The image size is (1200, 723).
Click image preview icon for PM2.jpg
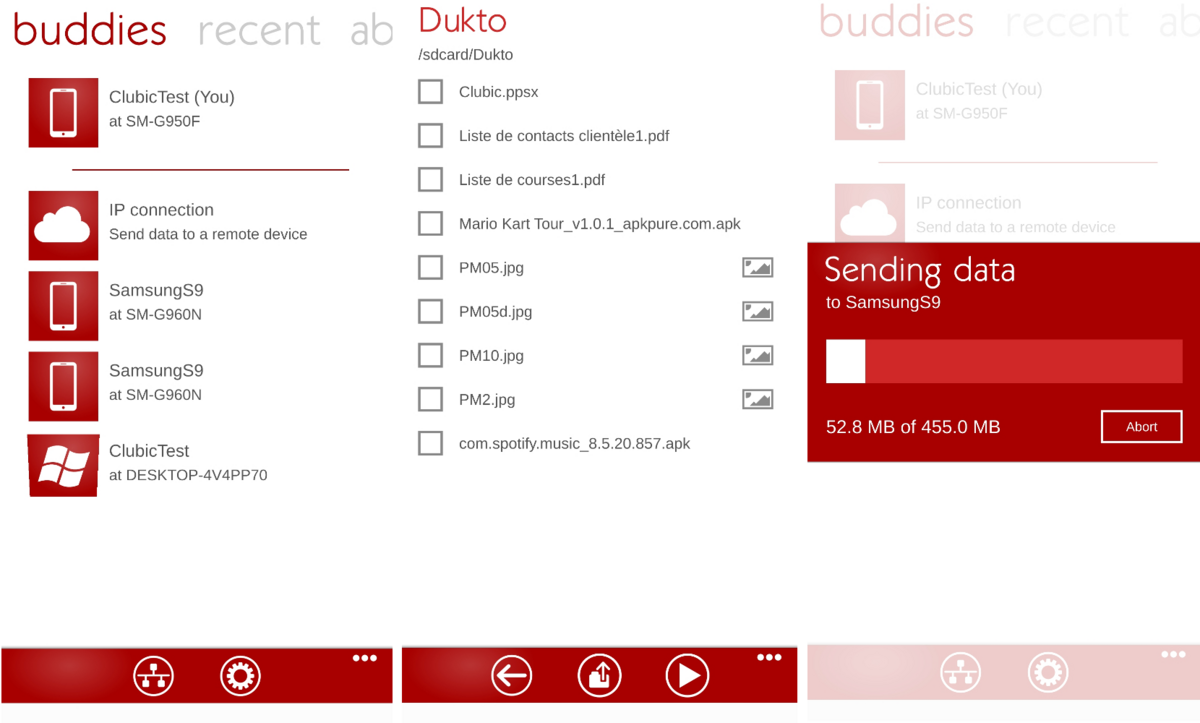[x=758, y=400]
